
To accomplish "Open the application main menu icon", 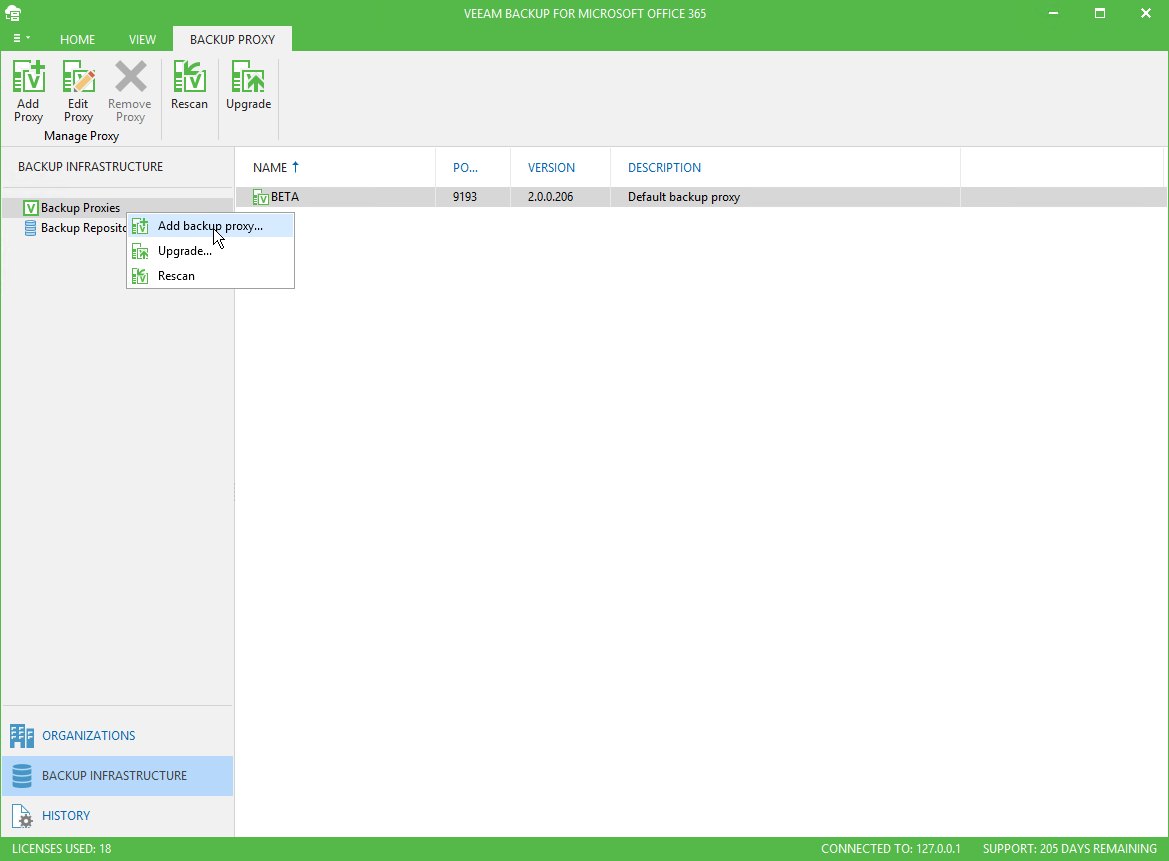I will tap(21, 38).
